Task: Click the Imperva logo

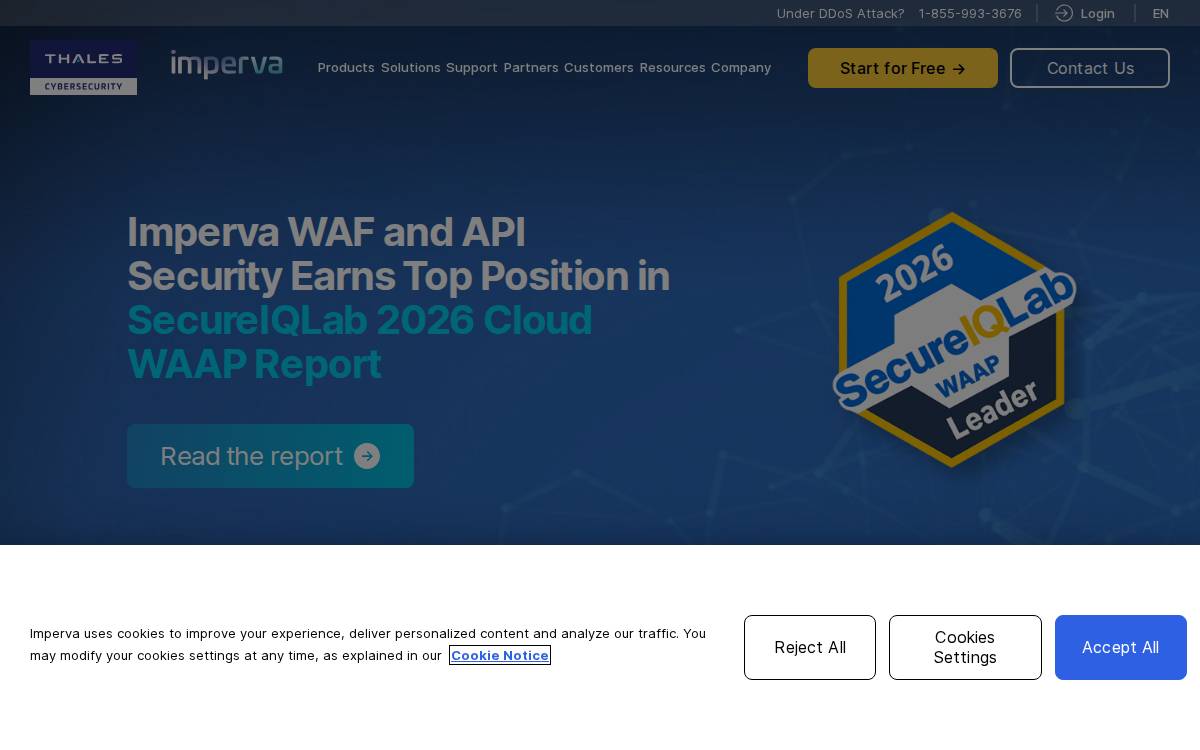Action: [227, 65]
